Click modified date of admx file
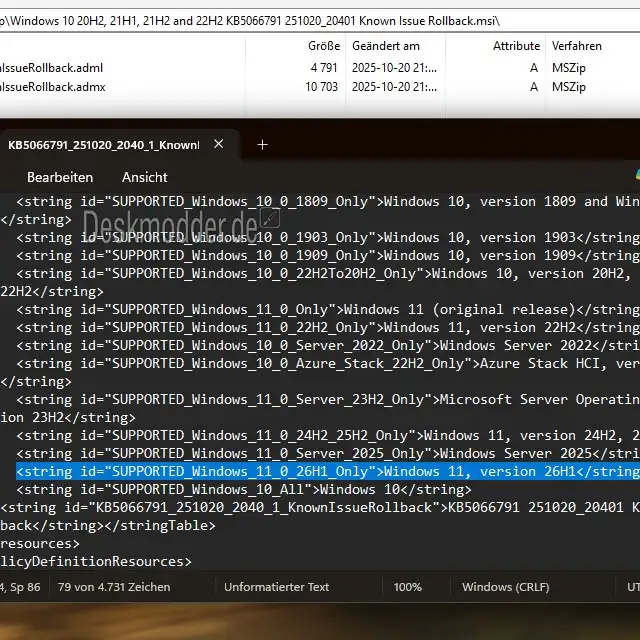 point(394,87)
